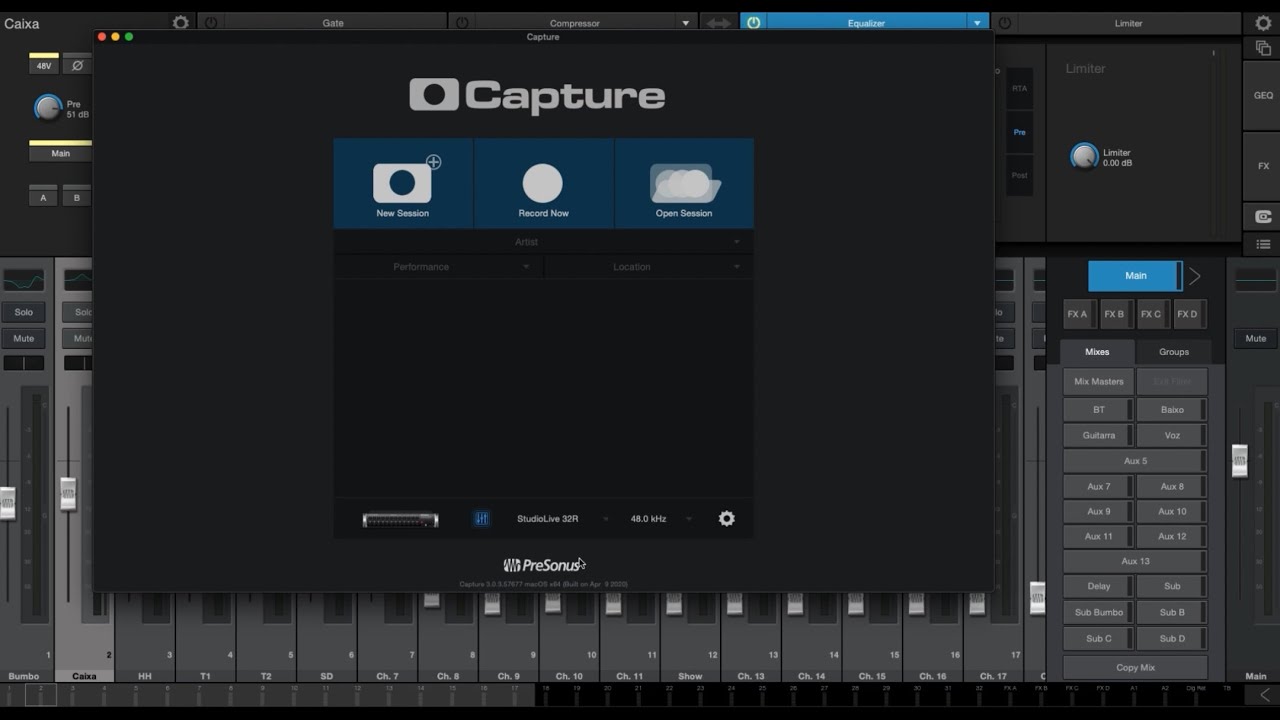
Task: Click the arrow next to Main mix
Action: point(1194,276)
